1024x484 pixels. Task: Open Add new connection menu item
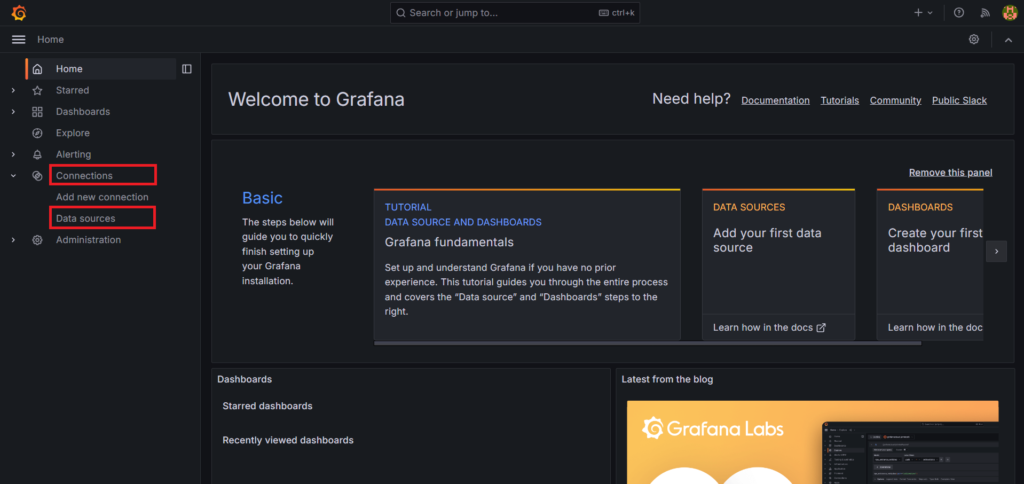pyautogui.click(x=102, y=197)
